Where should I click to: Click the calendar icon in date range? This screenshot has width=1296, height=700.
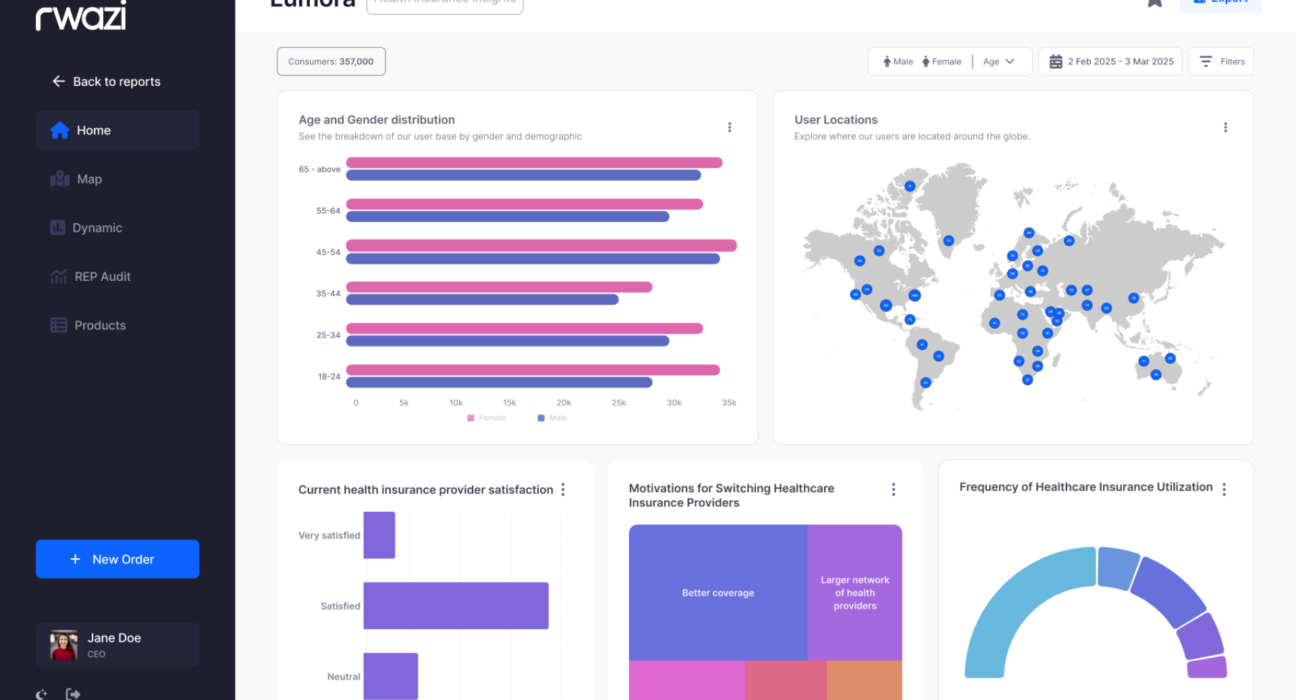click(1055, 62)
